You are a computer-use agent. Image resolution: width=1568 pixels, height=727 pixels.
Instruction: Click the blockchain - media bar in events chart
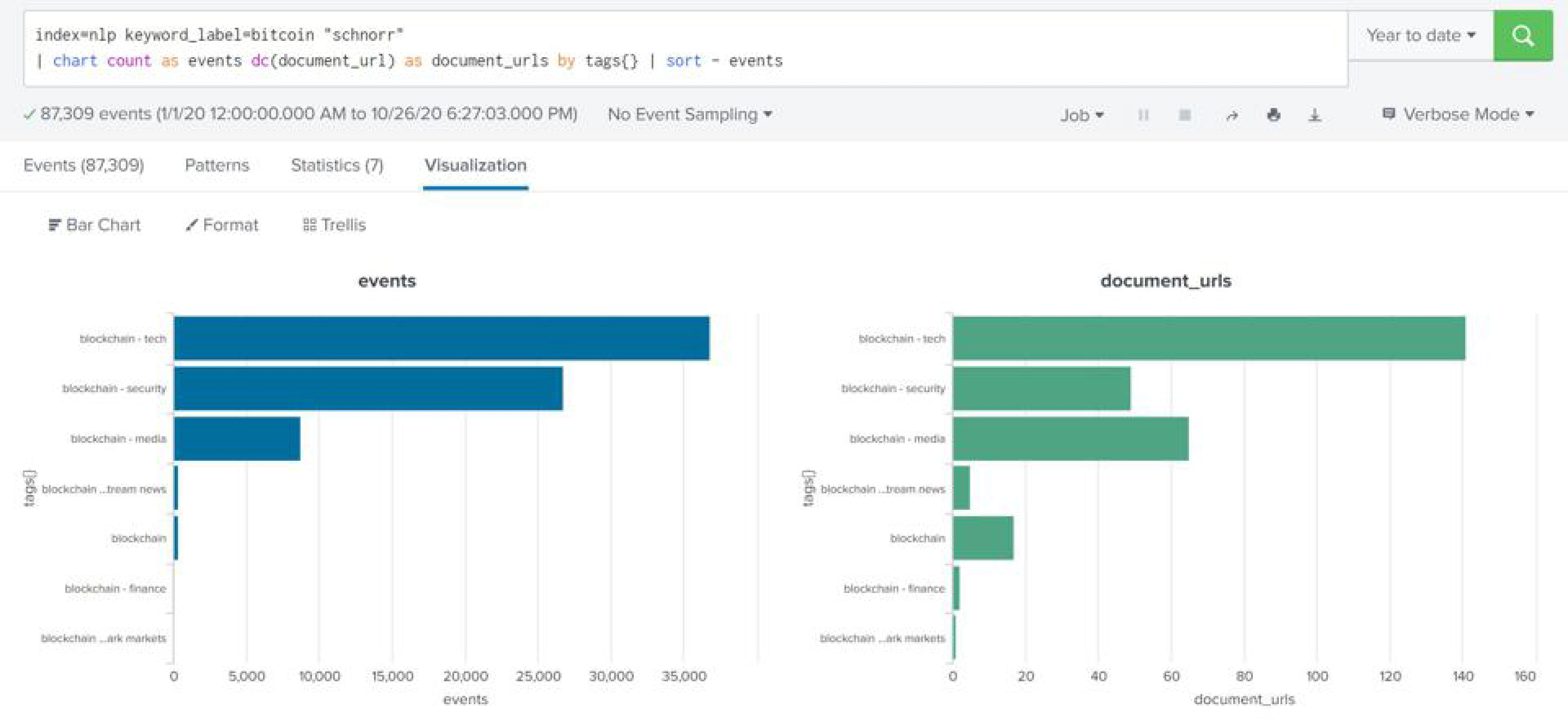(237, 438)
